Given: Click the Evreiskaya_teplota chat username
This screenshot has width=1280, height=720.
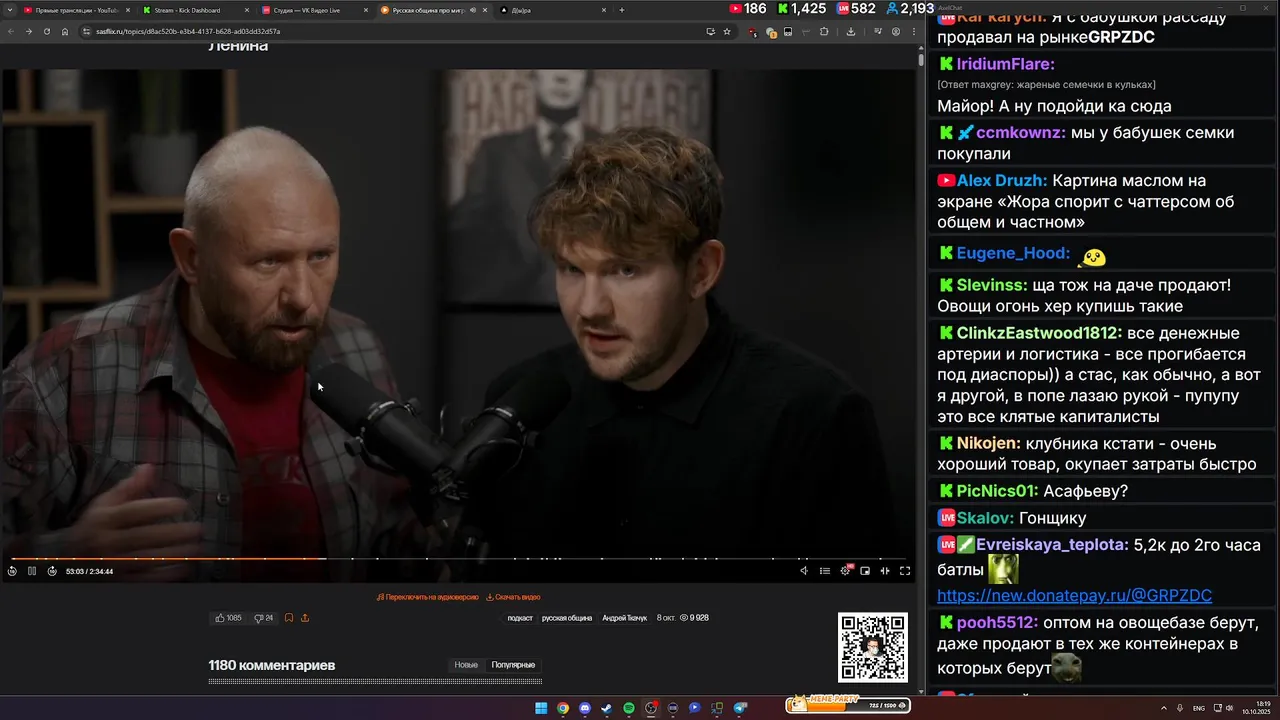Looking at the screenshot, I should (x=1054, y=545).
